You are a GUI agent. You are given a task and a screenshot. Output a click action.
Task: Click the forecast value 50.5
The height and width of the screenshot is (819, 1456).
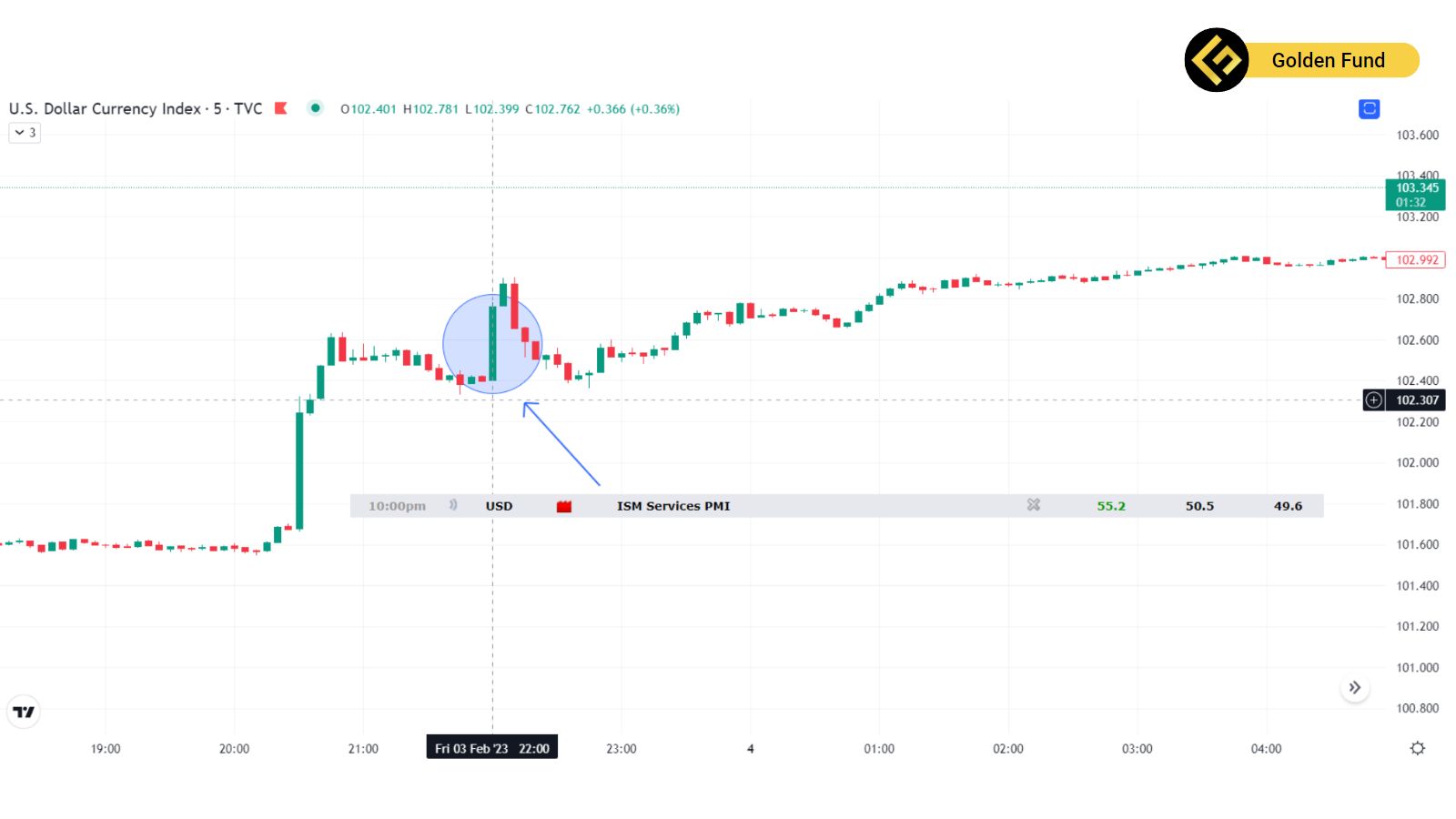(1199, 506)
